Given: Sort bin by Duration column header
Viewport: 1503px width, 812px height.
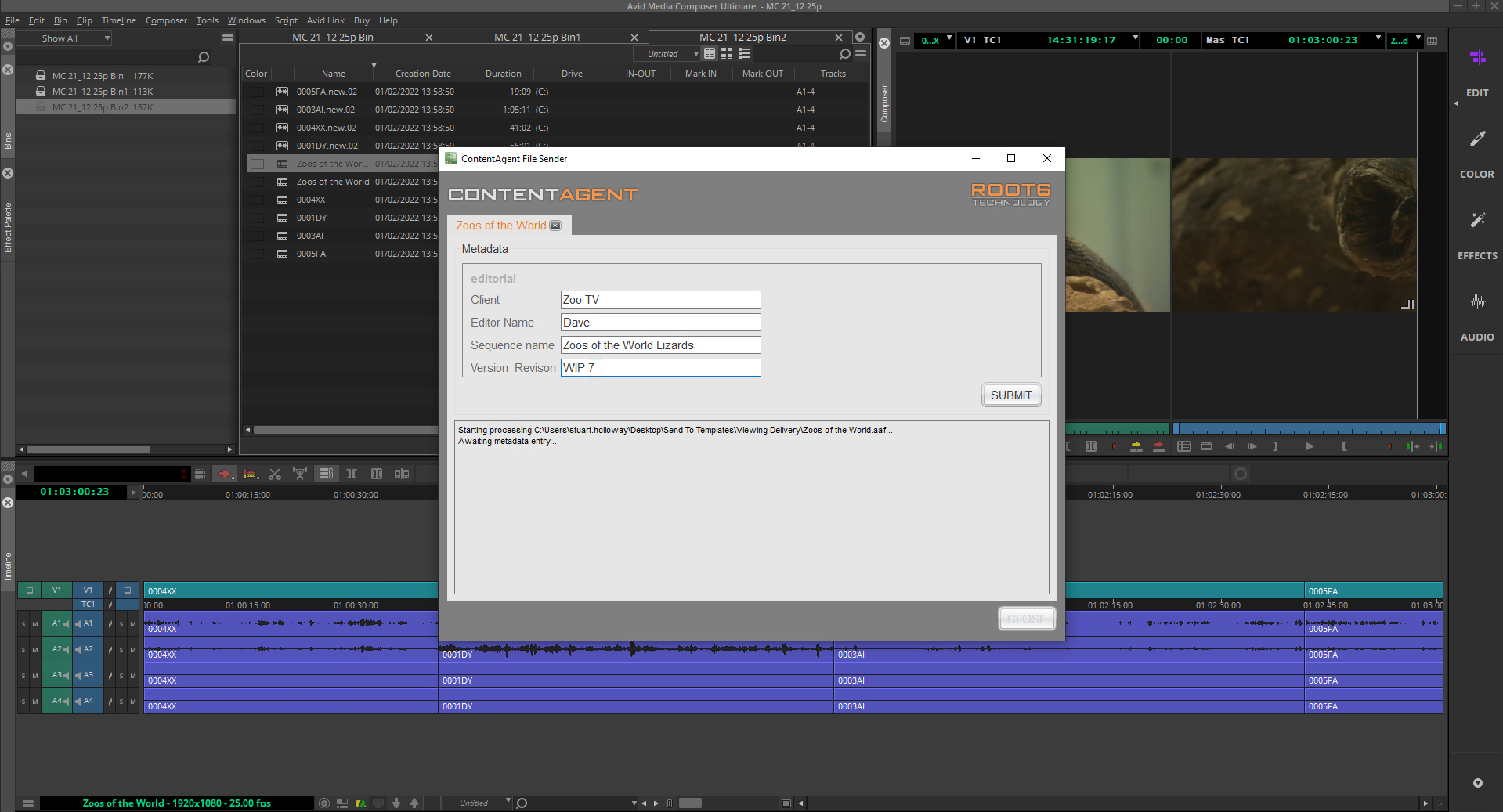Looking at the screenshot, I should (504, 74).
